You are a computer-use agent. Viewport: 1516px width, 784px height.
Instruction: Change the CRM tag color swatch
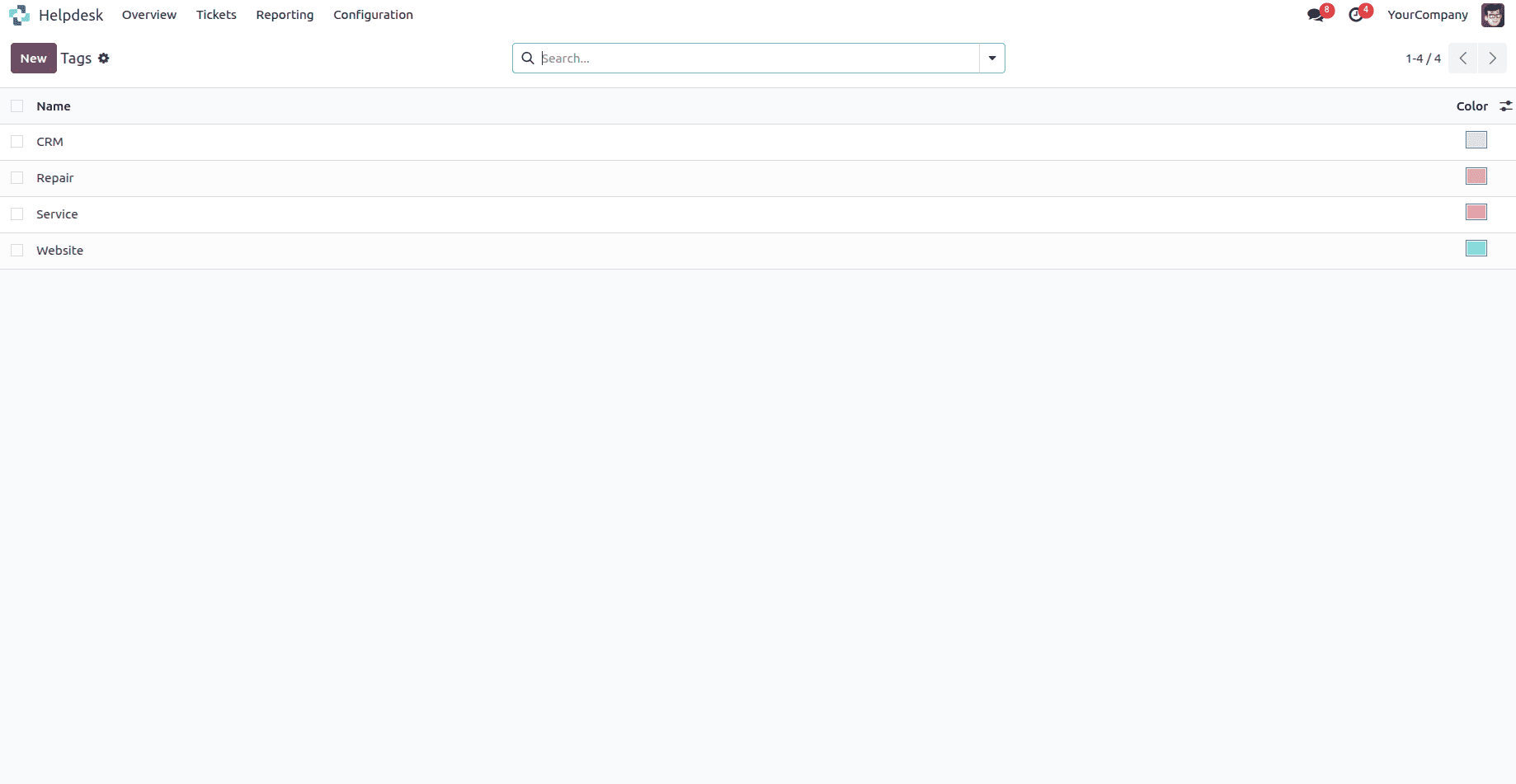1476,140
